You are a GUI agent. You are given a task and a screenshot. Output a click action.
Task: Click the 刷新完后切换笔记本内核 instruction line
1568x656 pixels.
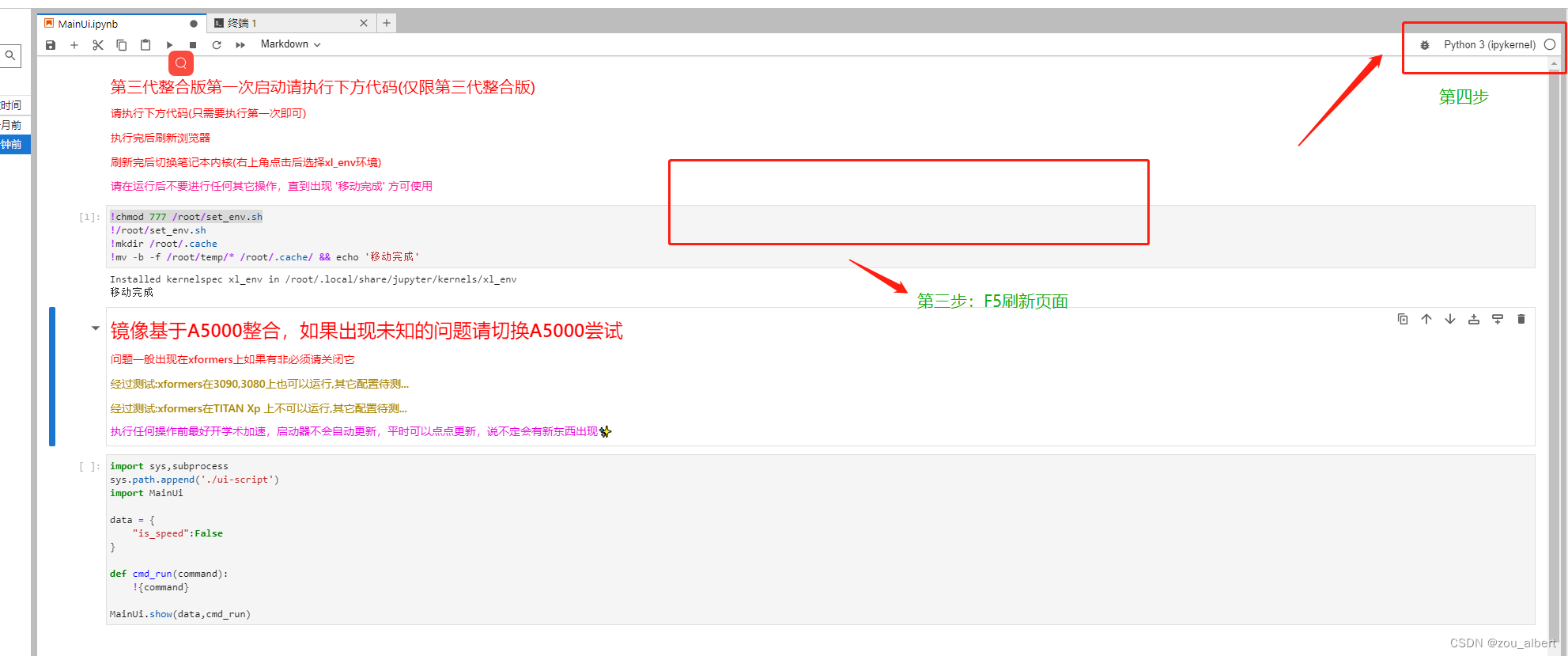(246, 162)
